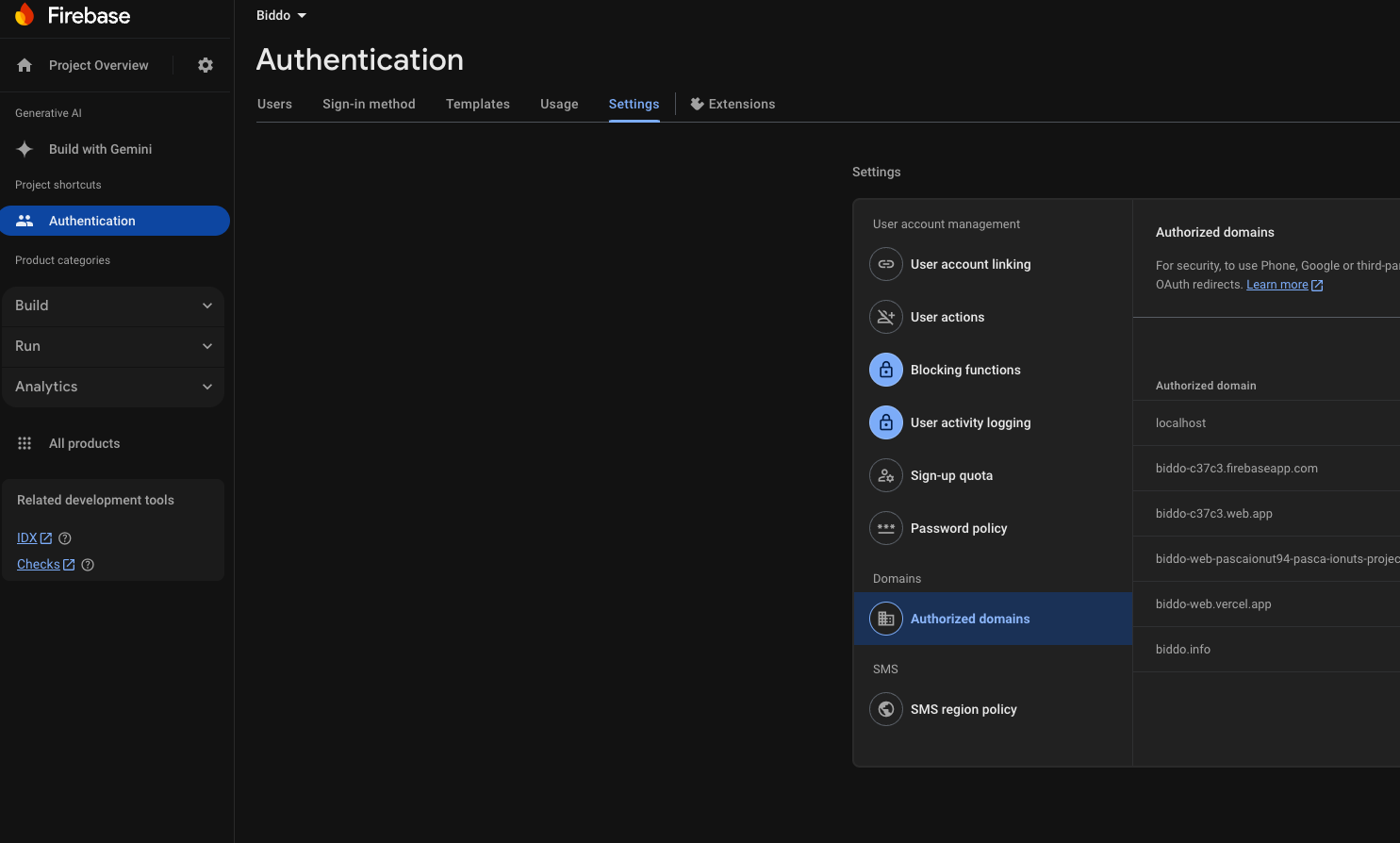Click the Firebase flame logo
The width and height of the screenshot is (1400, 843).
tap(25, 15)
